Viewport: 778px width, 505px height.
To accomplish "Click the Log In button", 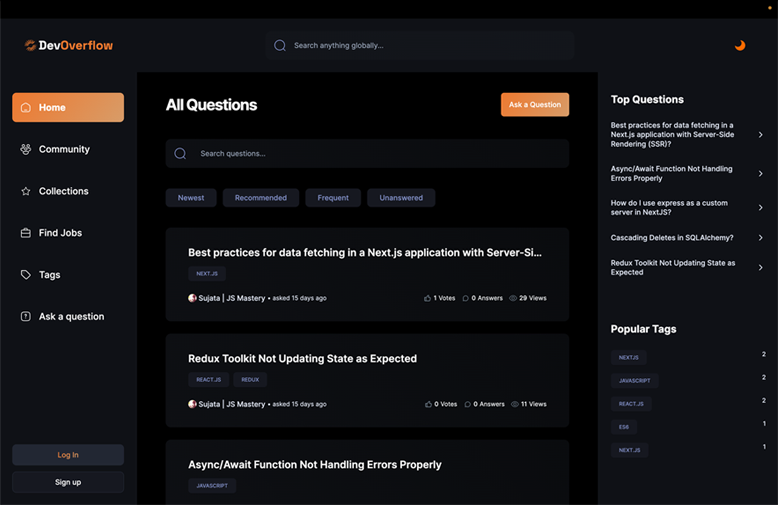I will (x=68, y=455).
